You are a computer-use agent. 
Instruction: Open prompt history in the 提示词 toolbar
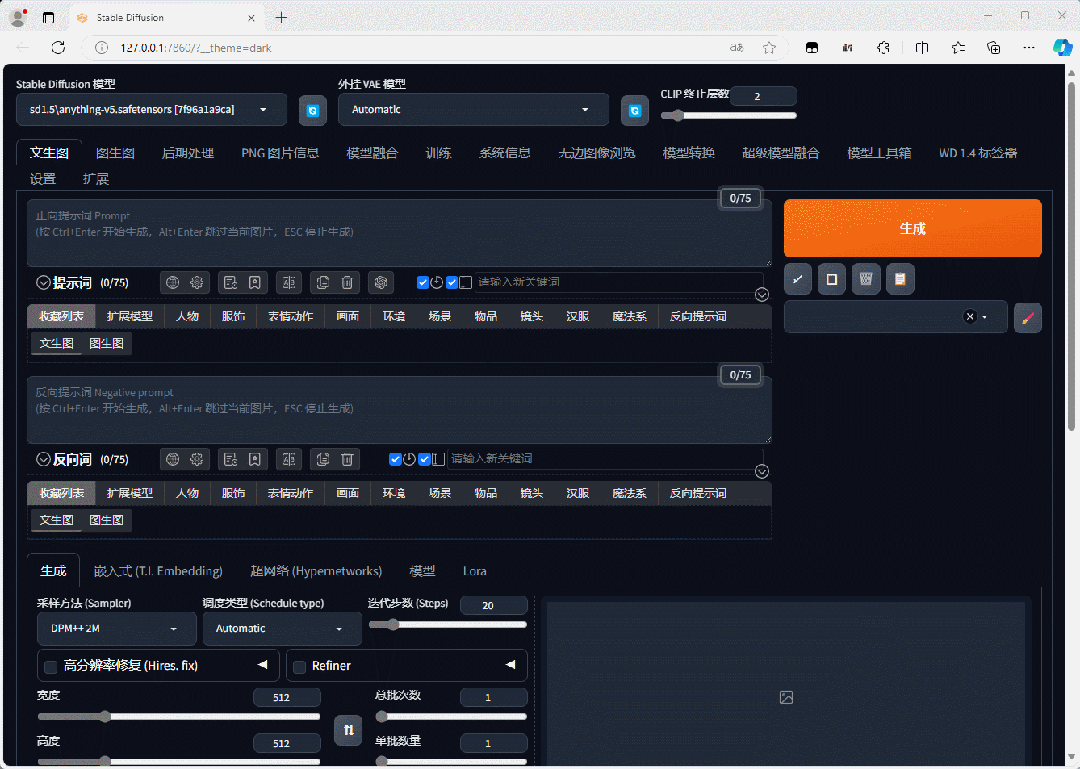[231, 283]
